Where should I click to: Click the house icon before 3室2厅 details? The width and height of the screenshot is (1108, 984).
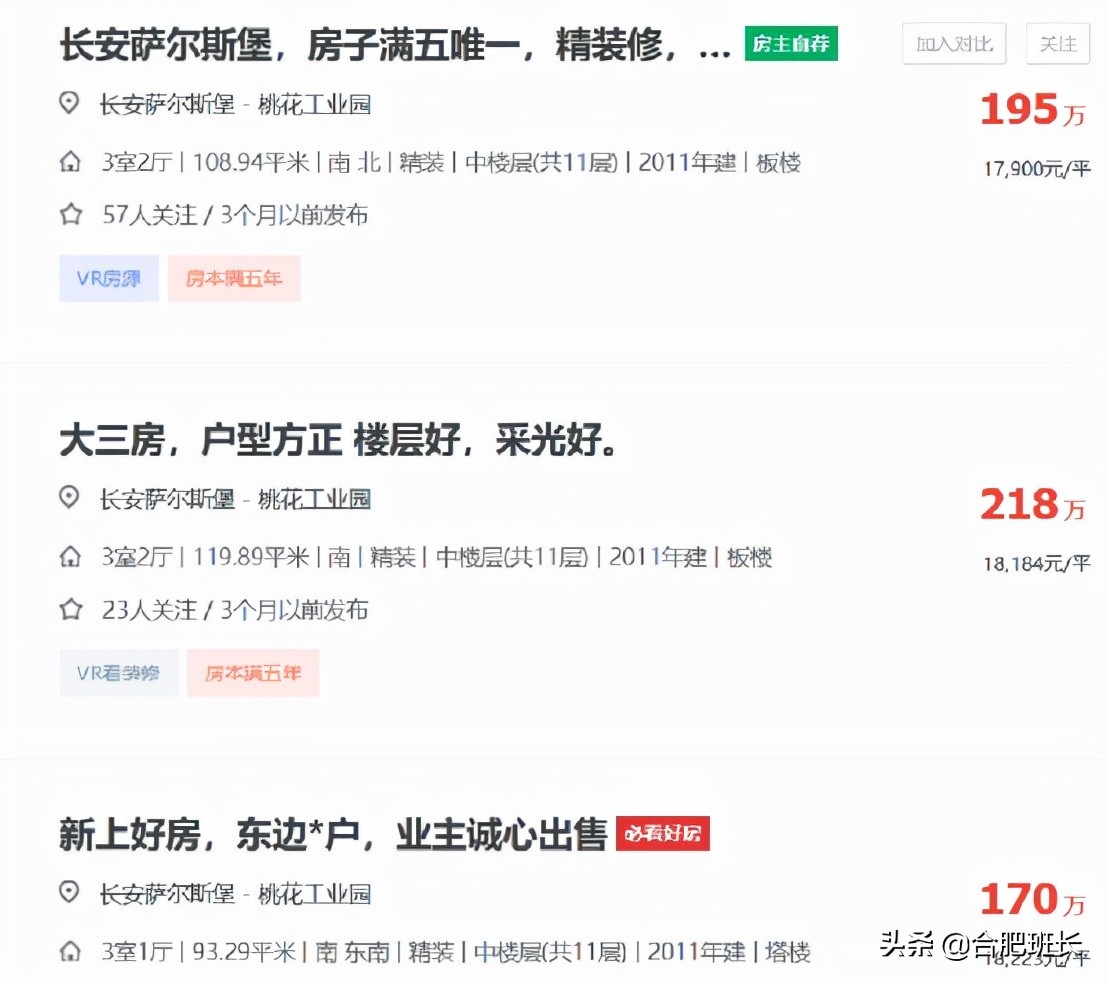pos(68,161)
